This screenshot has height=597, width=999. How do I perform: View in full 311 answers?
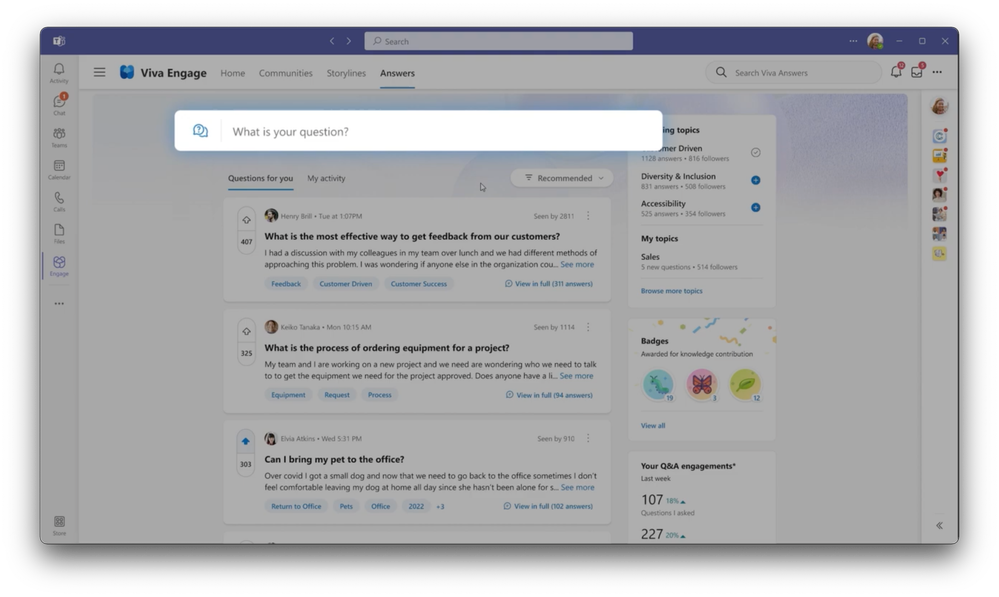point(549,284)
